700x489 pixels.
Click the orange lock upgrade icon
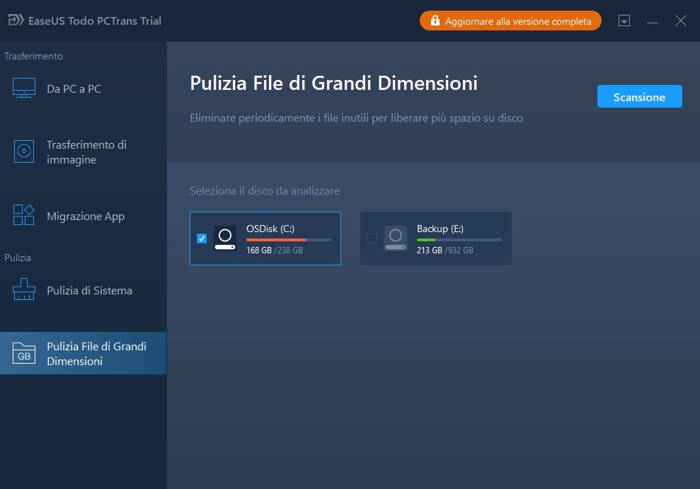pyautogui.click(x=433, y=21)
